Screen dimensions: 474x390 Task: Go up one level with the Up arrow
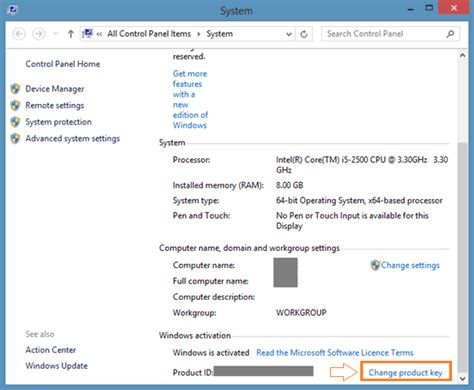[70, 34]
